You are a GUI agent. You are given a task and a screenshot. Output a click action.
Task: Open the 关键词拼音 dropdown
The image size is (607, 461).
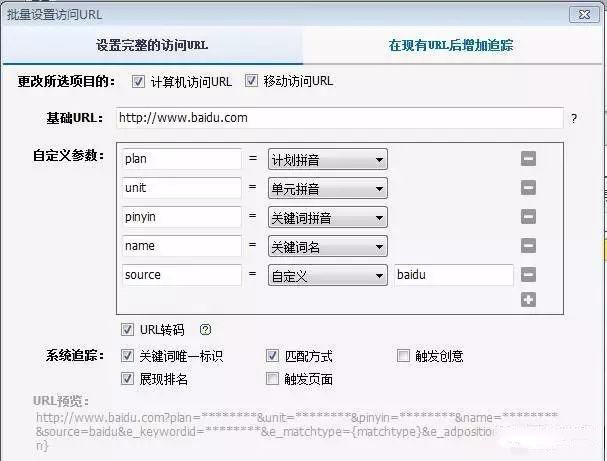pos(328,218)
